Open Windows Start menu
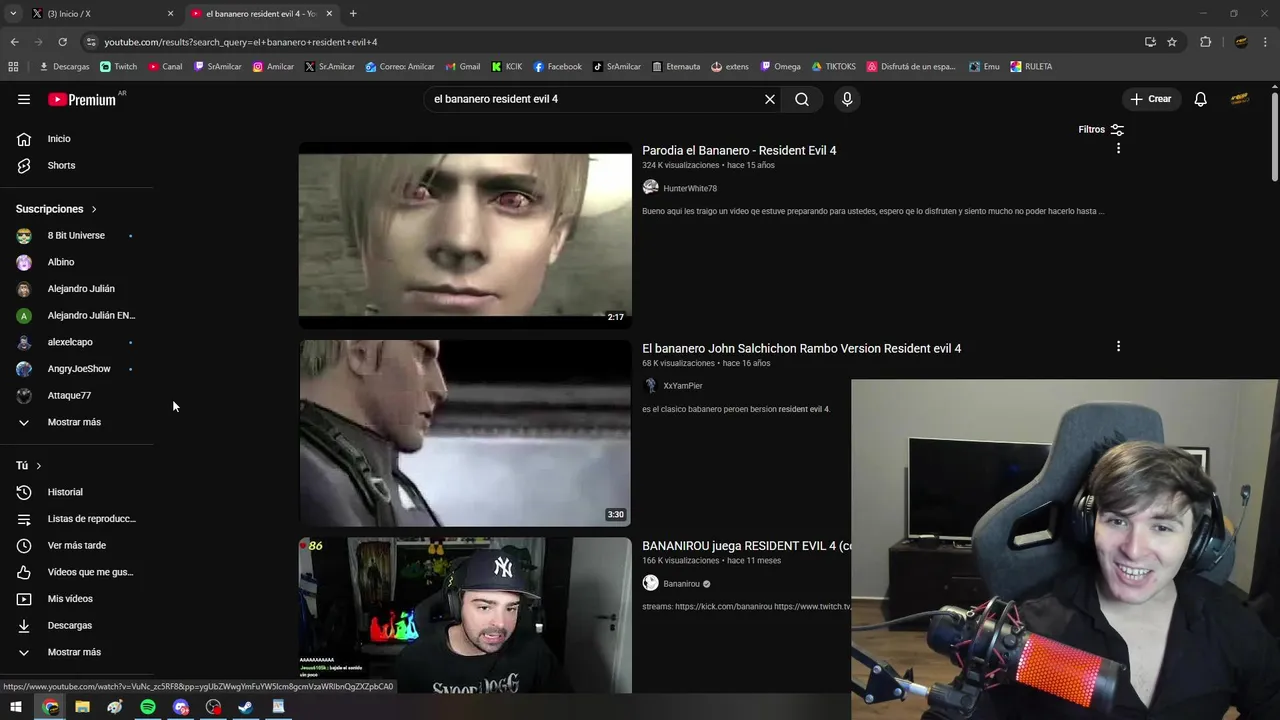Image resolution: width=1280 pixels, height=720 pixels. coord(16,707)
